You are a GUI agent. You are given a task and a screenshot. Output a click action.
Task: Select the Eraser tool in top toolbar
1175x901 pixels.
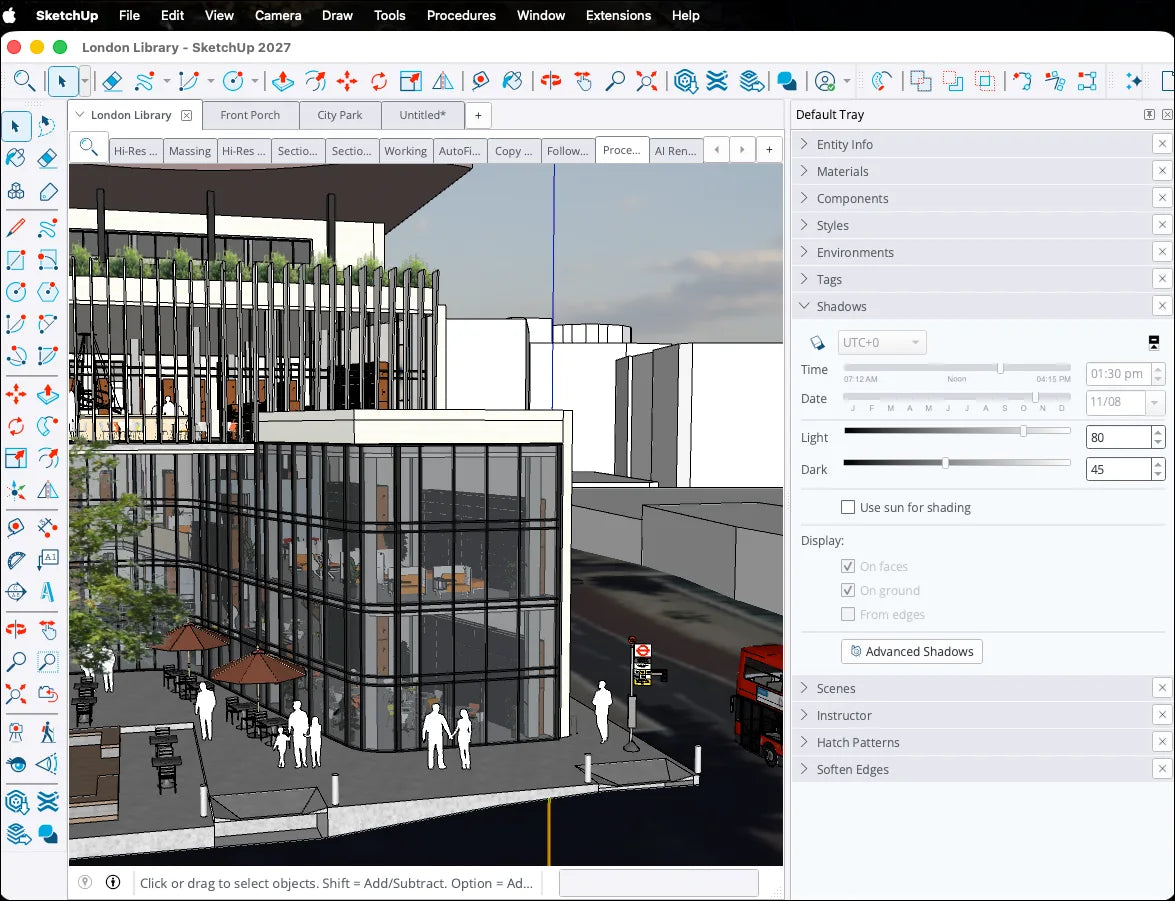112,81
